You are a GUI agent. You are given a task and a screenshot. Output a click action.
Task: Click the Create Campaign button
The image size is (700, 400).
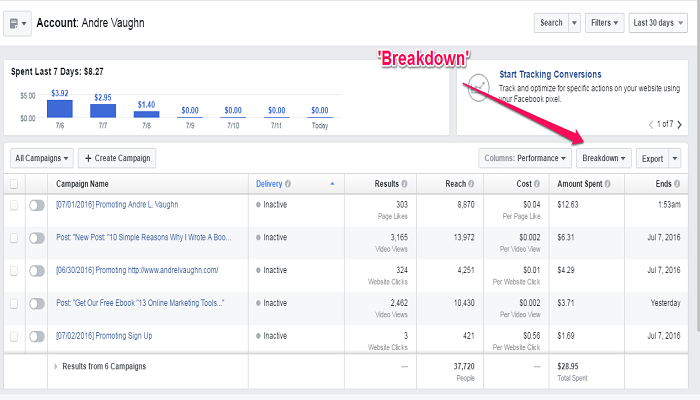tap(117, 158)
